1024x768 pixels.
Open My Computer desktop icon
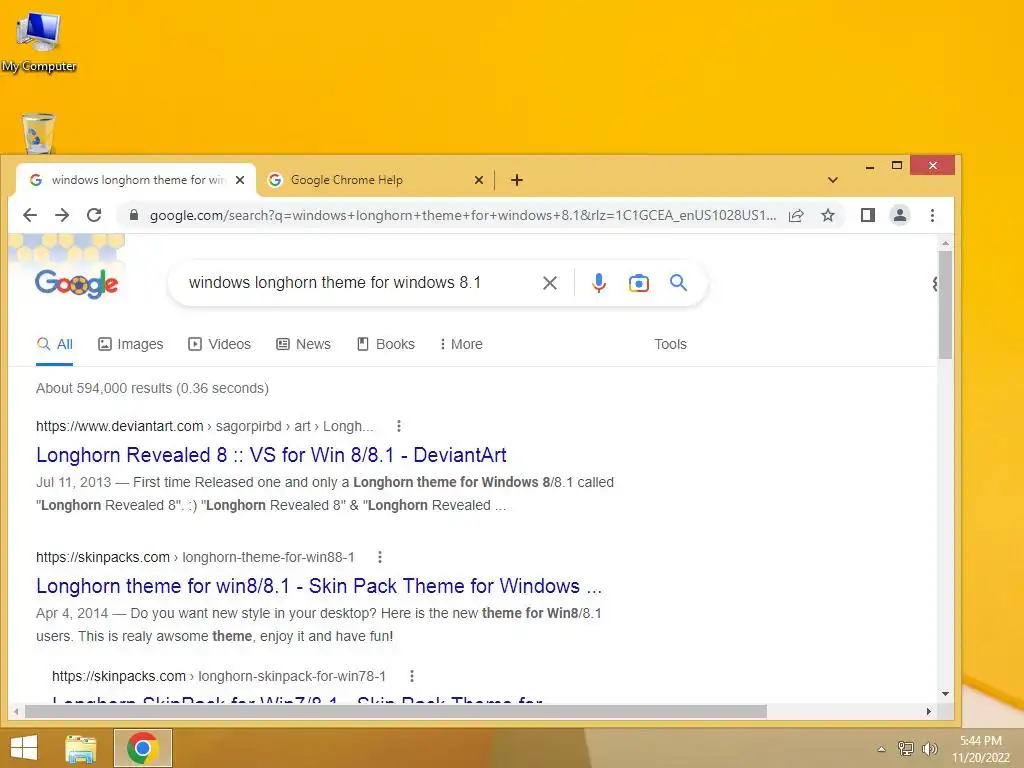[39, 41]
